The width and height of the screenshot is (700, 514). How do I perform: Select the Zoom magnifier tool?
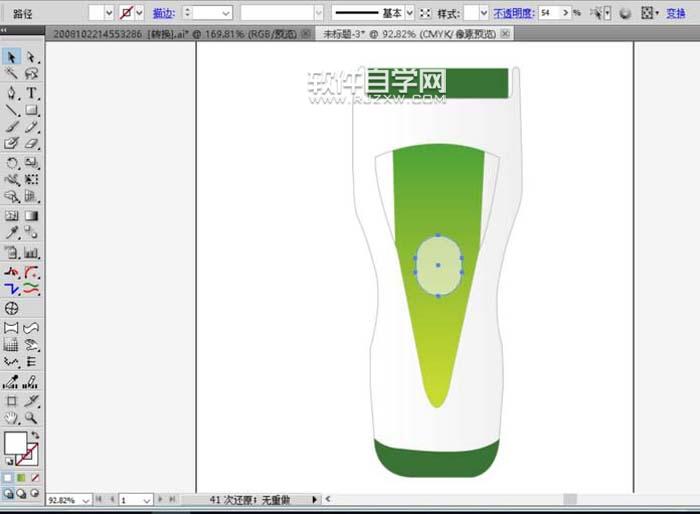click(x=31, y=416)
